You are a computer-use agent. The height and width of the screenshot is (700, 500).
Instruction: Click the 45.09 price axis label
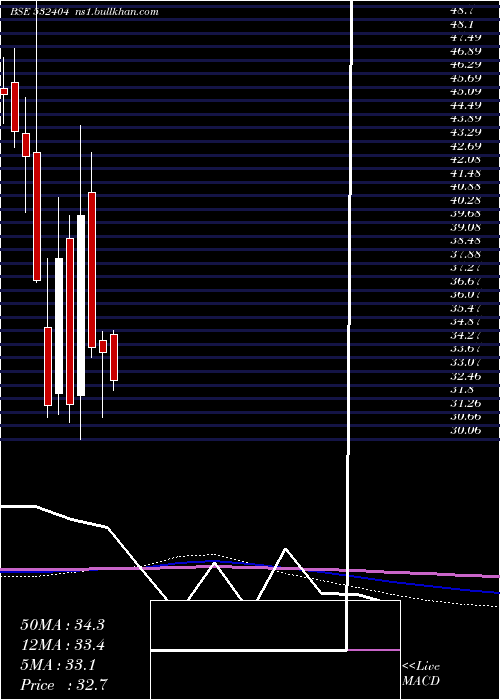click(466, 92)
